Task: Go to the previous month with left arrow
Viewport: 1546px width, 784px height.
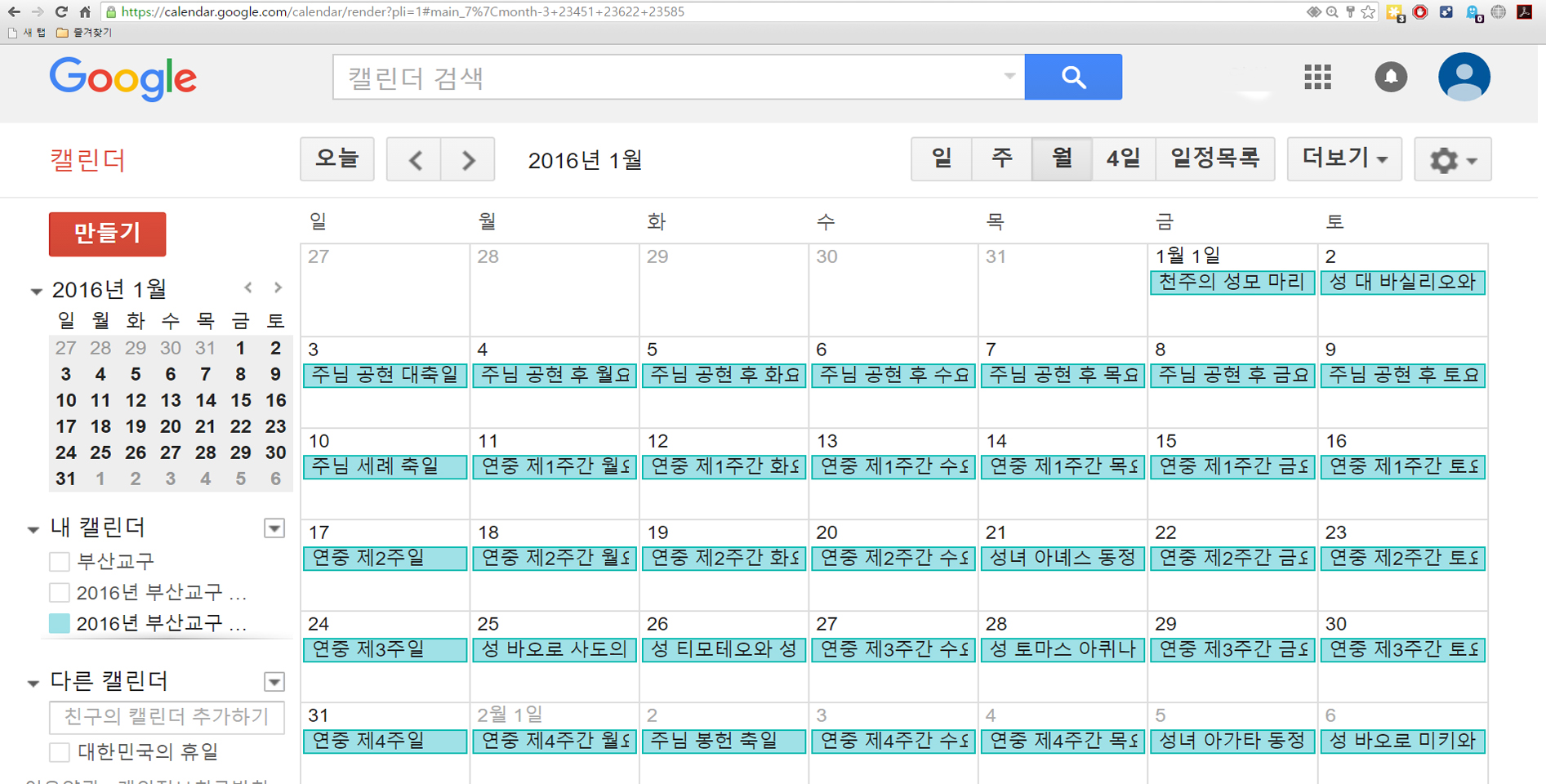Action: pos(414,160)
